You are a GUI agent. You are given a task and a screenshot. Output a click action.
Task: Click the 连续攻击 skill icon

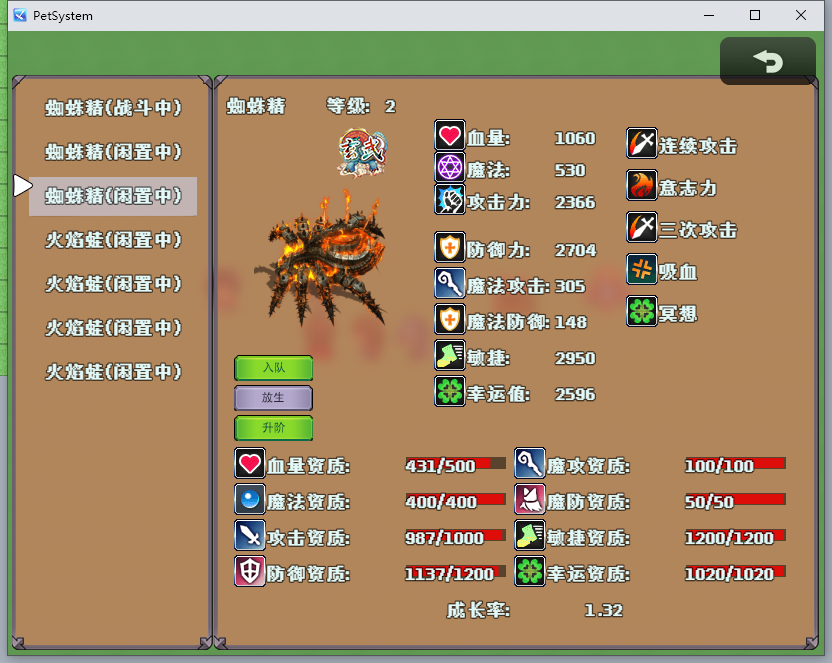click(x=642, y=143)
